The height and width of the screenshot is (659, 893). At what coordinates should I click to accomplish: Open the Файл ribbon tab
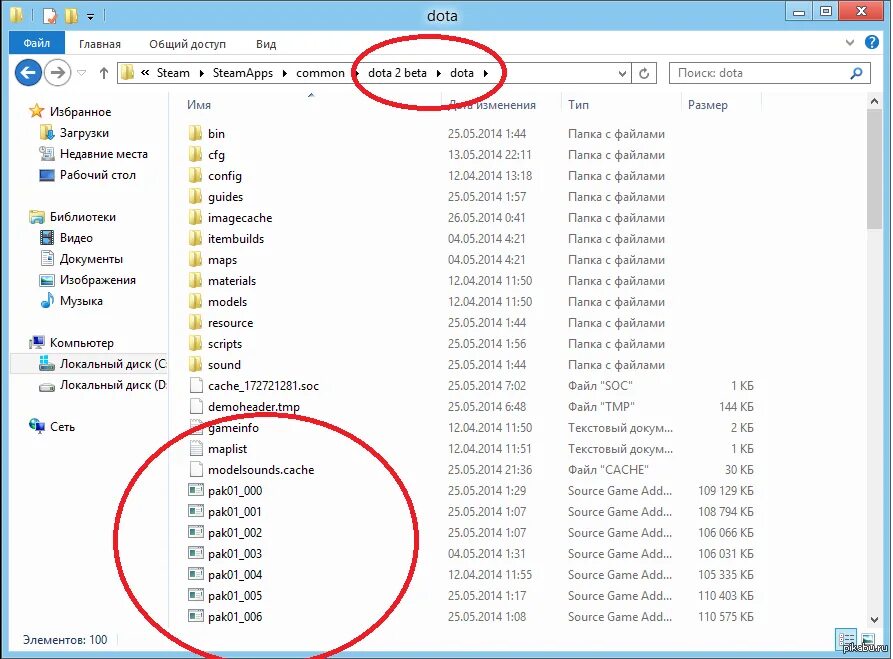(x=36, y=43)
